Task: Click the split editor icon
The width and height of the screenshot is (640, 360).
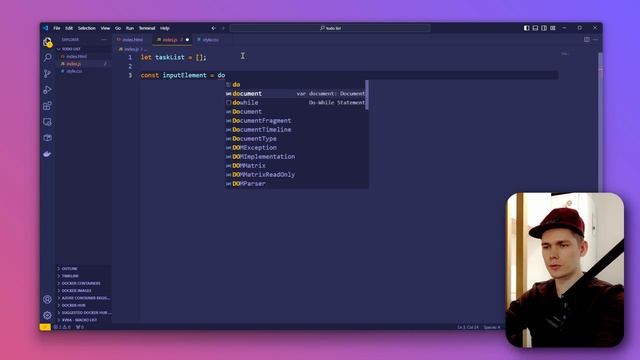Action: (587, 40)
